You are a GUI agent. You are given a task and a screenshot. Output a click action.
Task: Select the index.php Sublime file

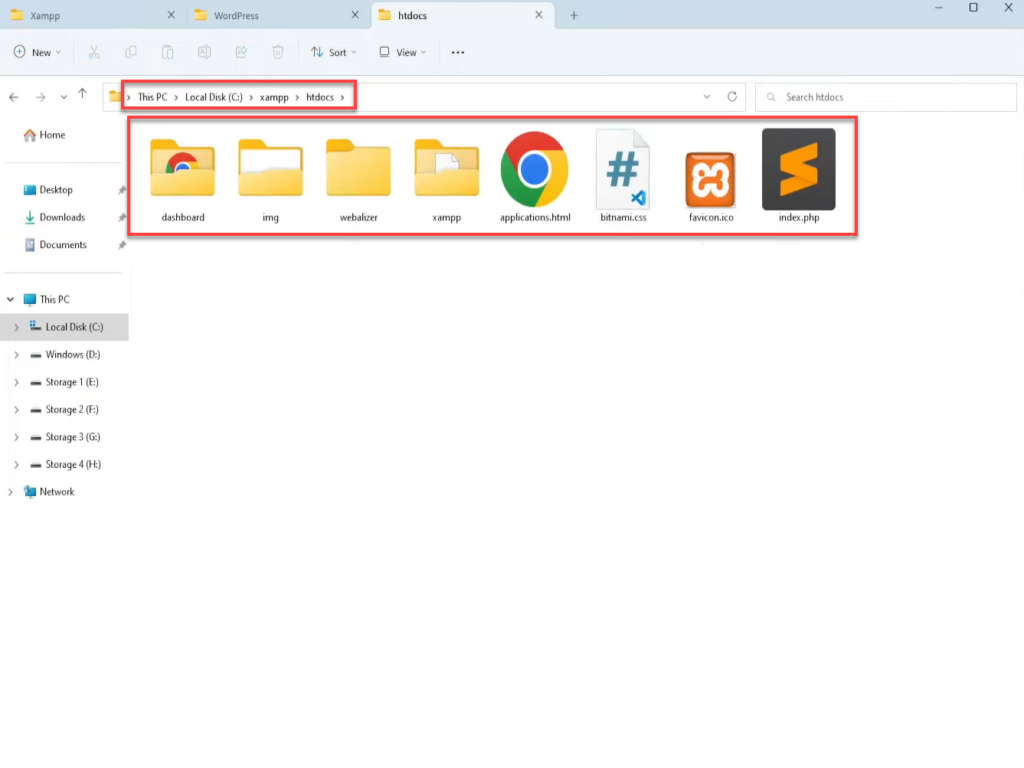tap(799, 176)
